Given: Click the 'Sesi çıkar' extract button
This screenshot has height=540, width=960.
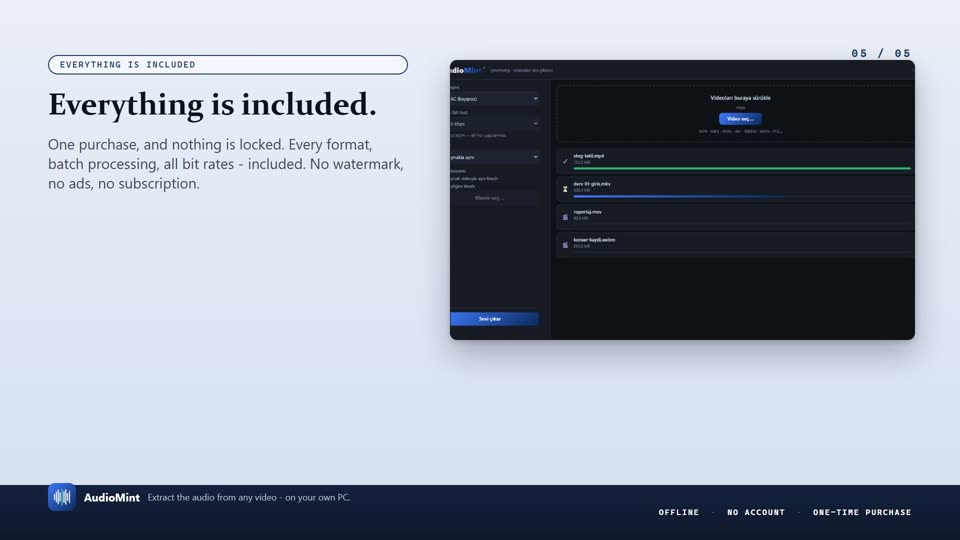Looking at the screenshot, I should coord(495,319).
